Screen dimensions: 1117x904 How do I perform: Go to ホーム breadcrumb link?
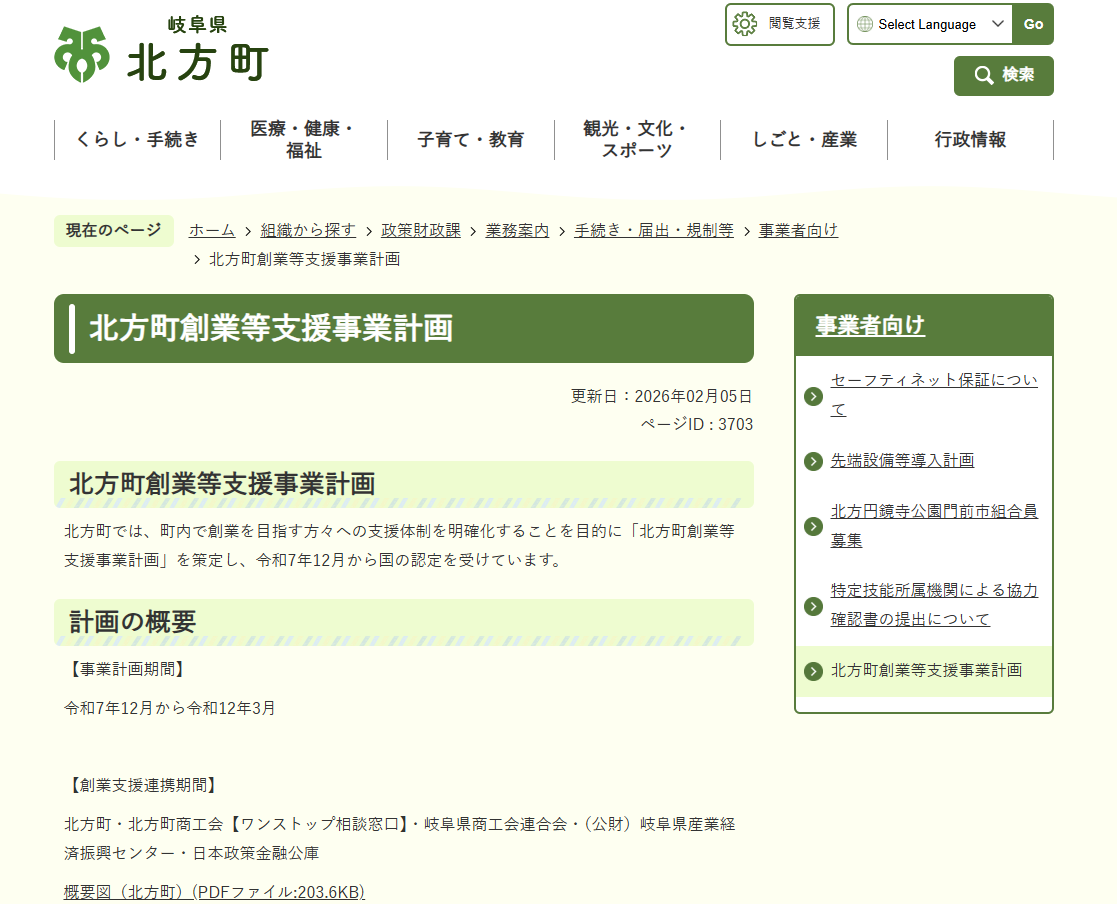(212, 231)
